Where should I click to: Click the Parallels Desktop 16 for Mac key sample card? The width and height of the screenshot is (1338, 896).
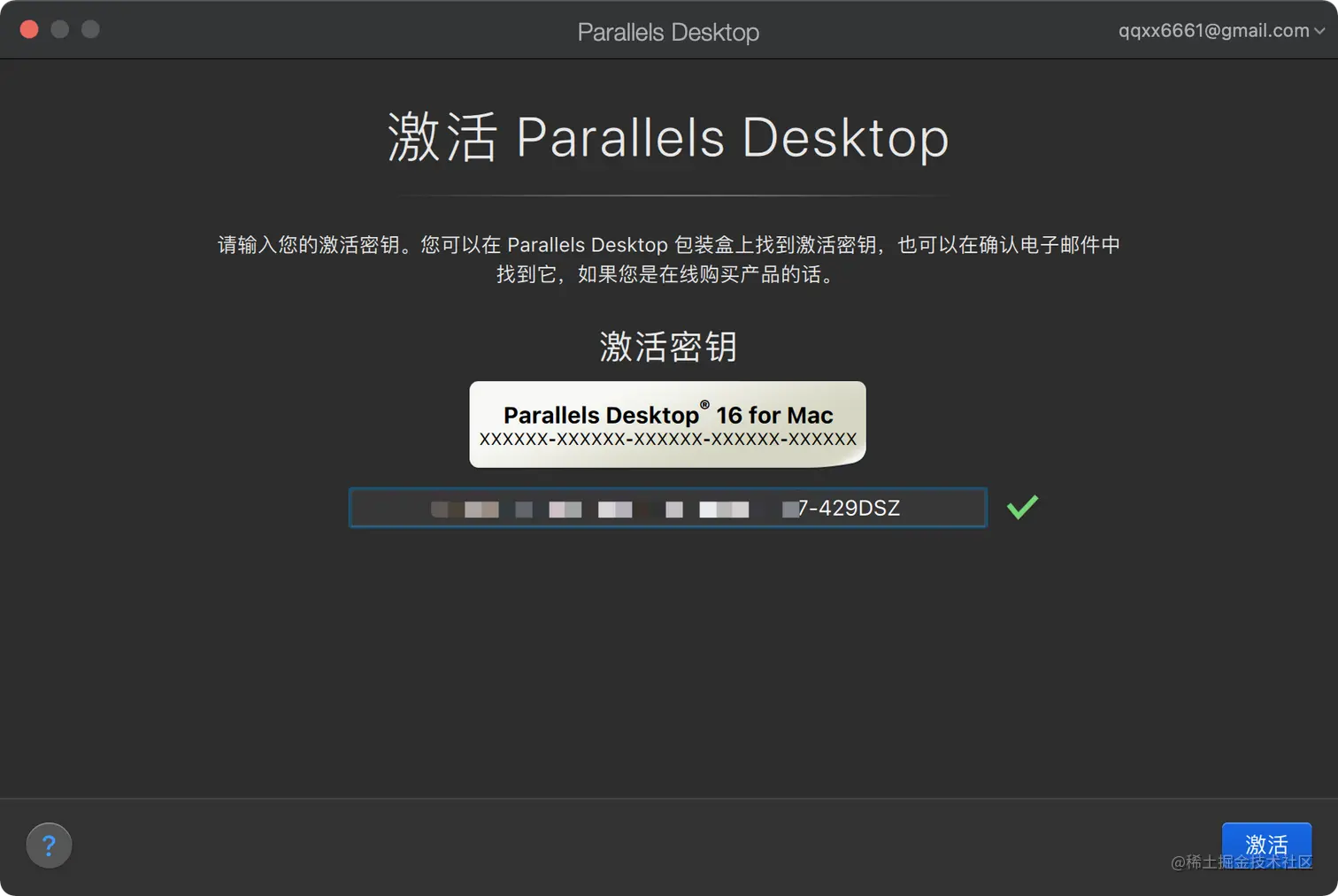pos(667,425)
